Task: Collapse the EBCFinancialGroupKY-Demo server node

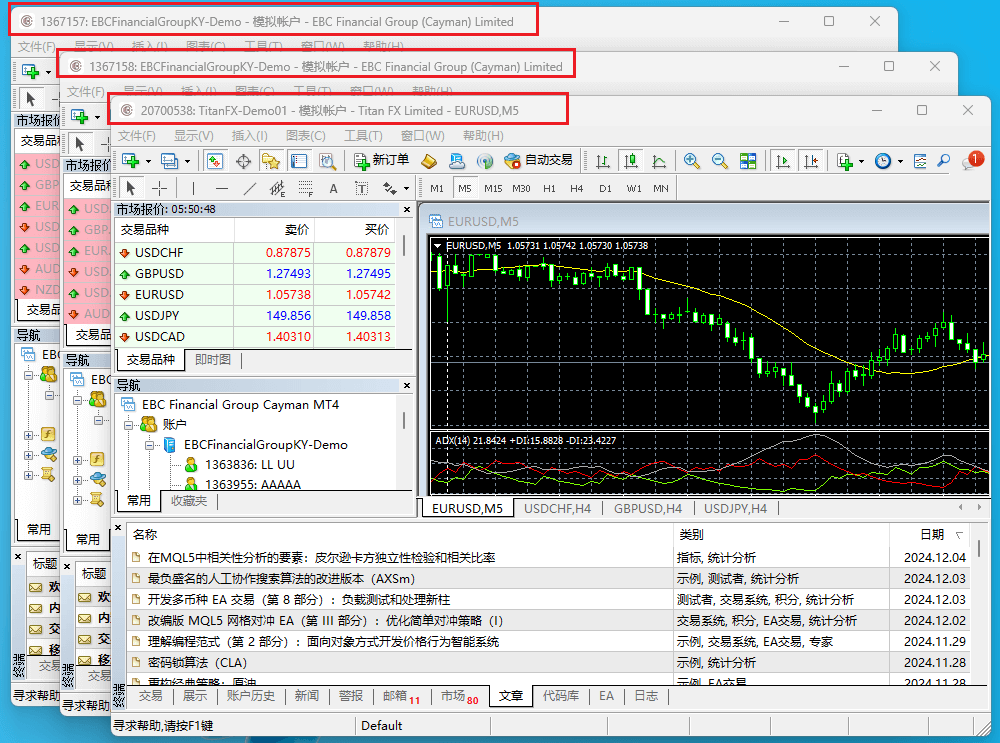Action: [149, 445]
